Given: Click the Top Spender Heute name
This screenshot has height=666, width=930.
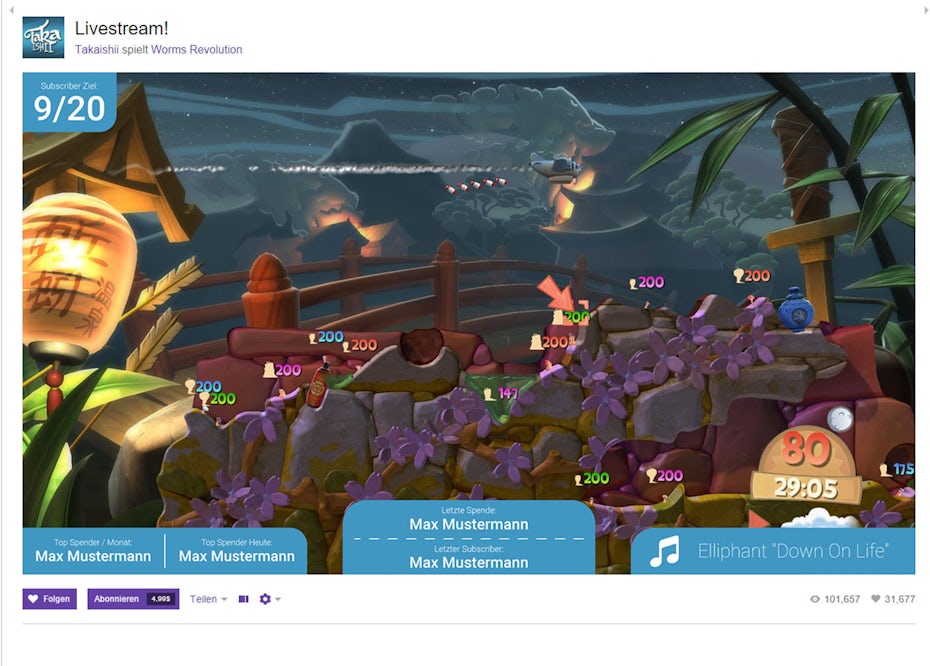Looking at the screenshot, I should pos(237,556).
